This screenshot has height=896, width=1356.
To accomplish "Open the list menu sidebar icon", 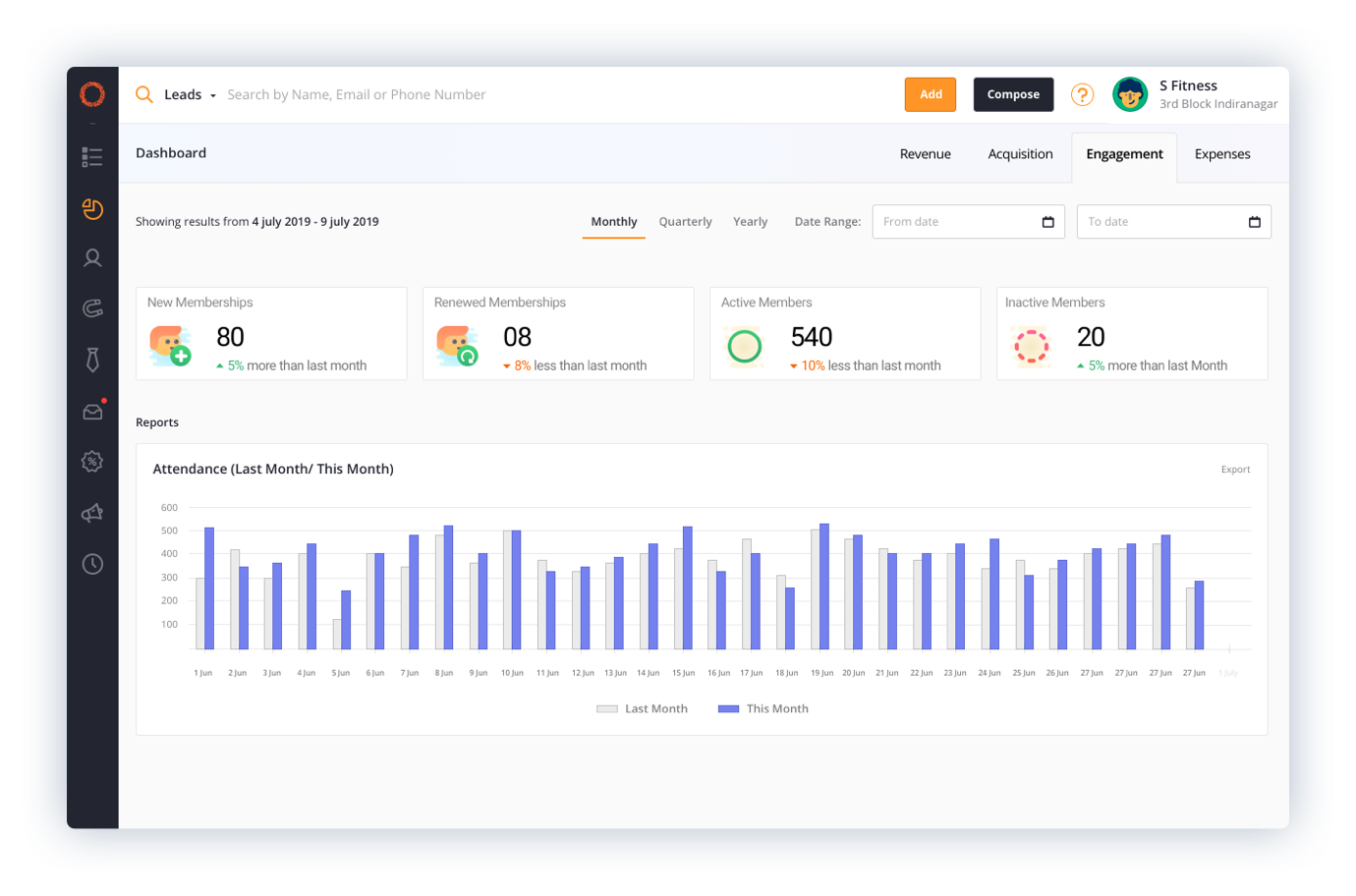I will (x=92, y=157).
